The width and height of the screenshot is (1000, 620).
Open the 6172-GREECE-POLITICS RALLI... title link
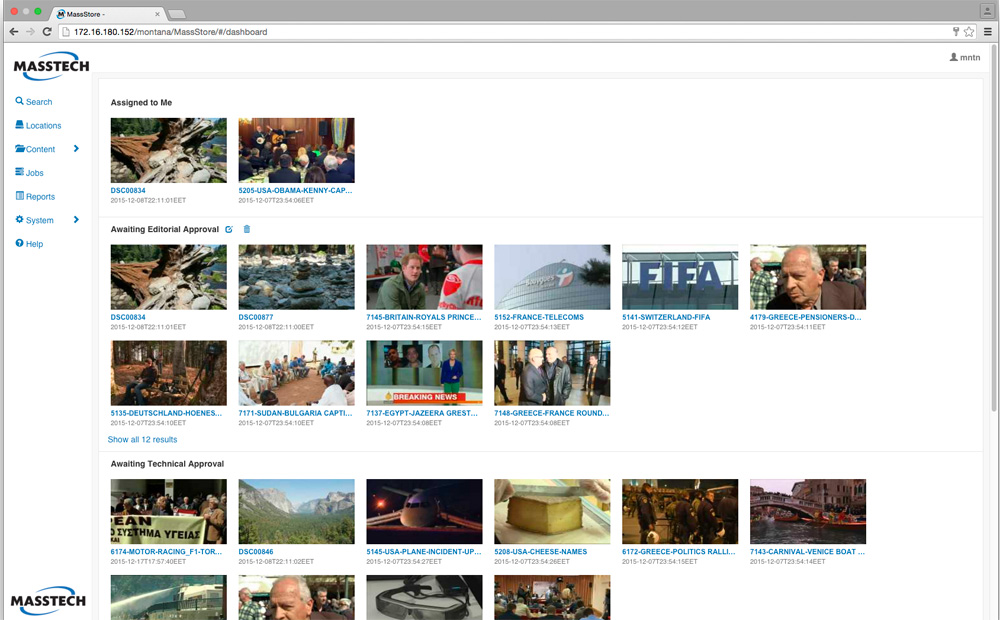679,552
